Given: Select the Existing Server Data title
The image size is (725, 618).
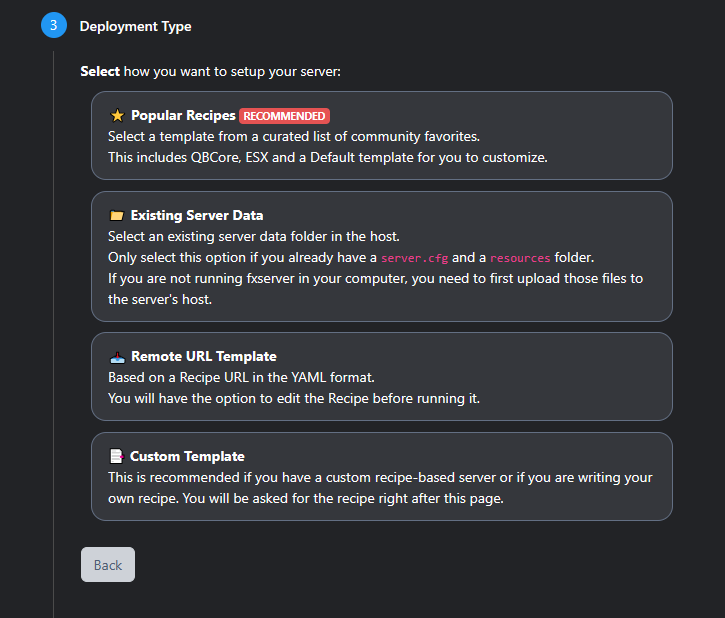Looking at the screenshot, I should click(x=197, y=216).
